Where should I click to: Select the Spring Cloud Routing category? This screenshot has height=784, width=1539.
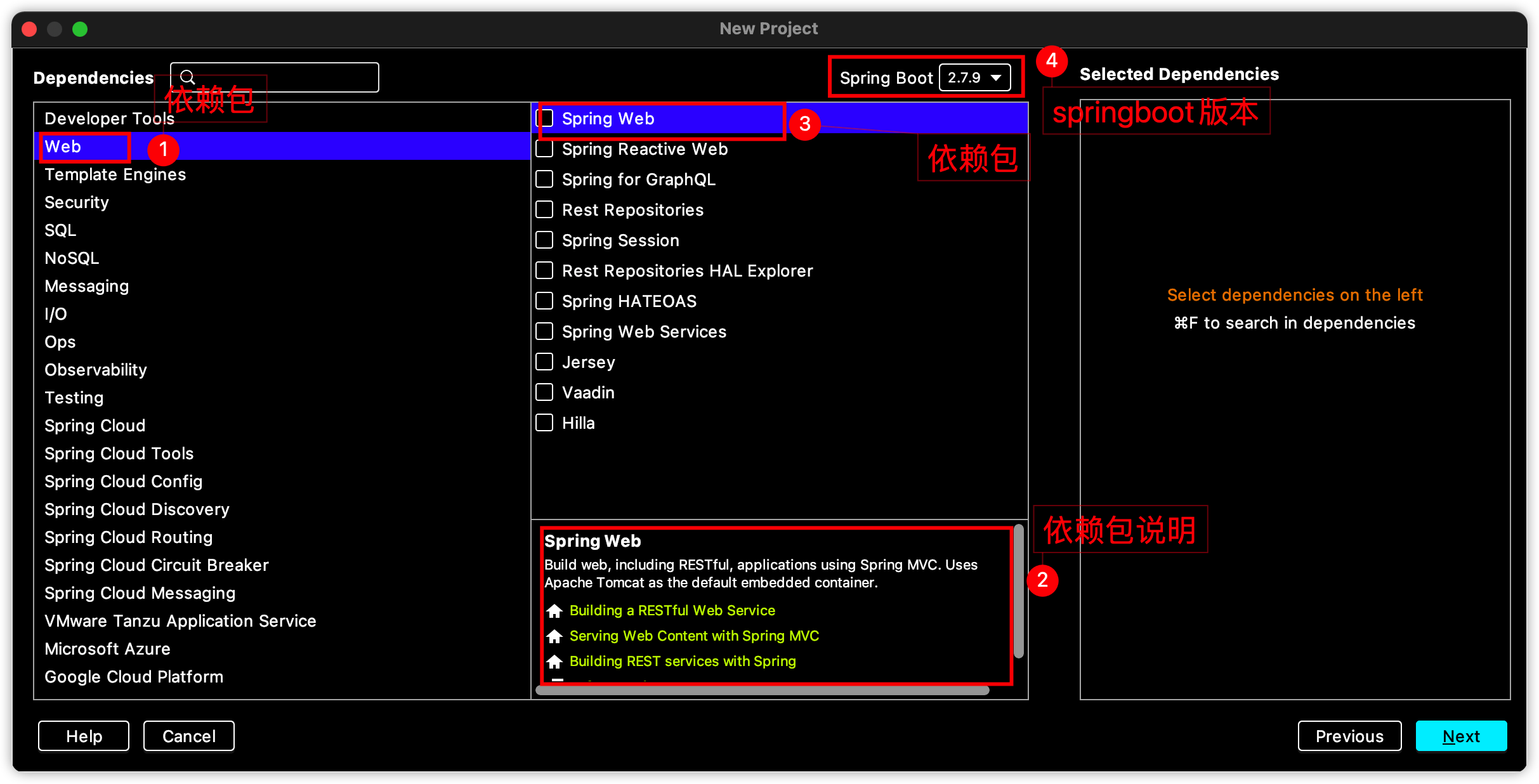point(282,537)
